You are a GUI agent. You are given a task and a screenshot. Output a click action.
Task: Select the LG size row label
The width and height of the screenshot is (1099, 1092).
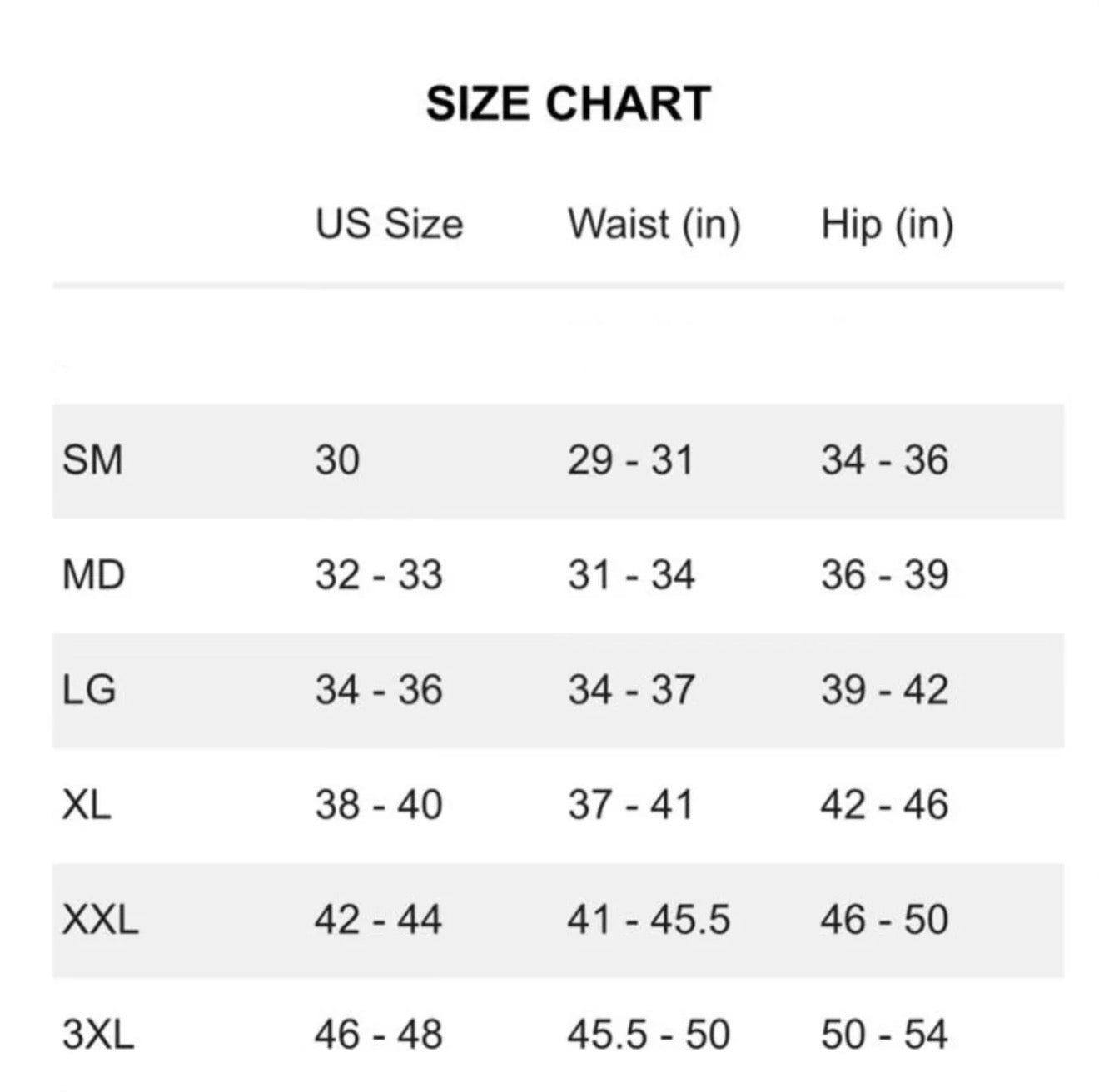[x=89, y=690]
